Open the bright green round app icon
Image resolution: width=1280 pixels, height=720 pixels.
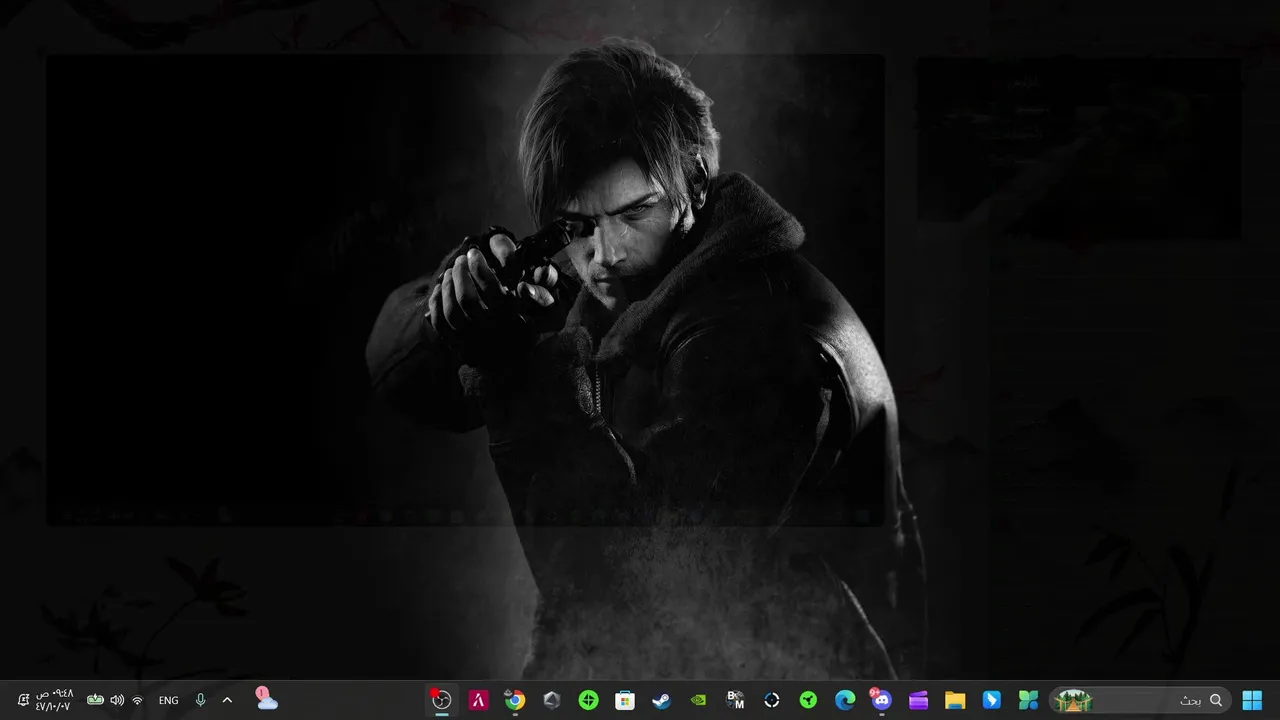[809, 700]
